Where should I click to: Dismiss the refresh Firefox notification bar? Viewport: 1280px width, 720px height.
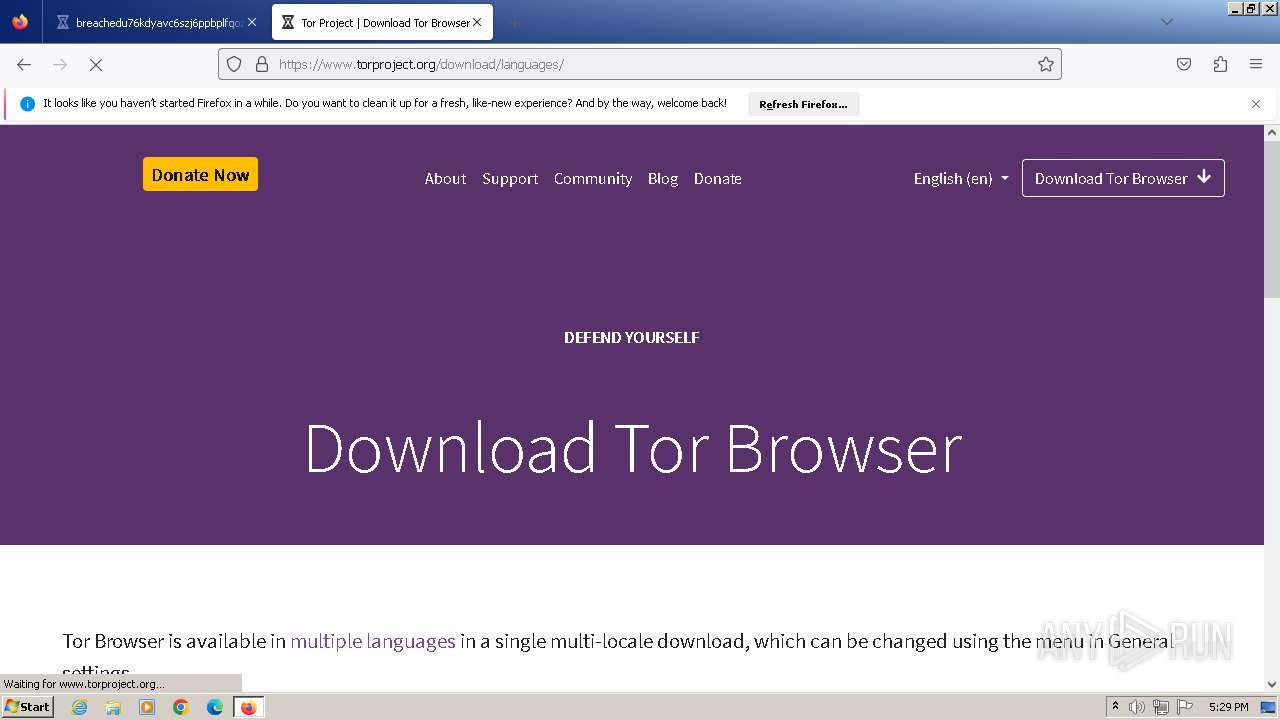pyautogui.click(x=1256, y=104)
